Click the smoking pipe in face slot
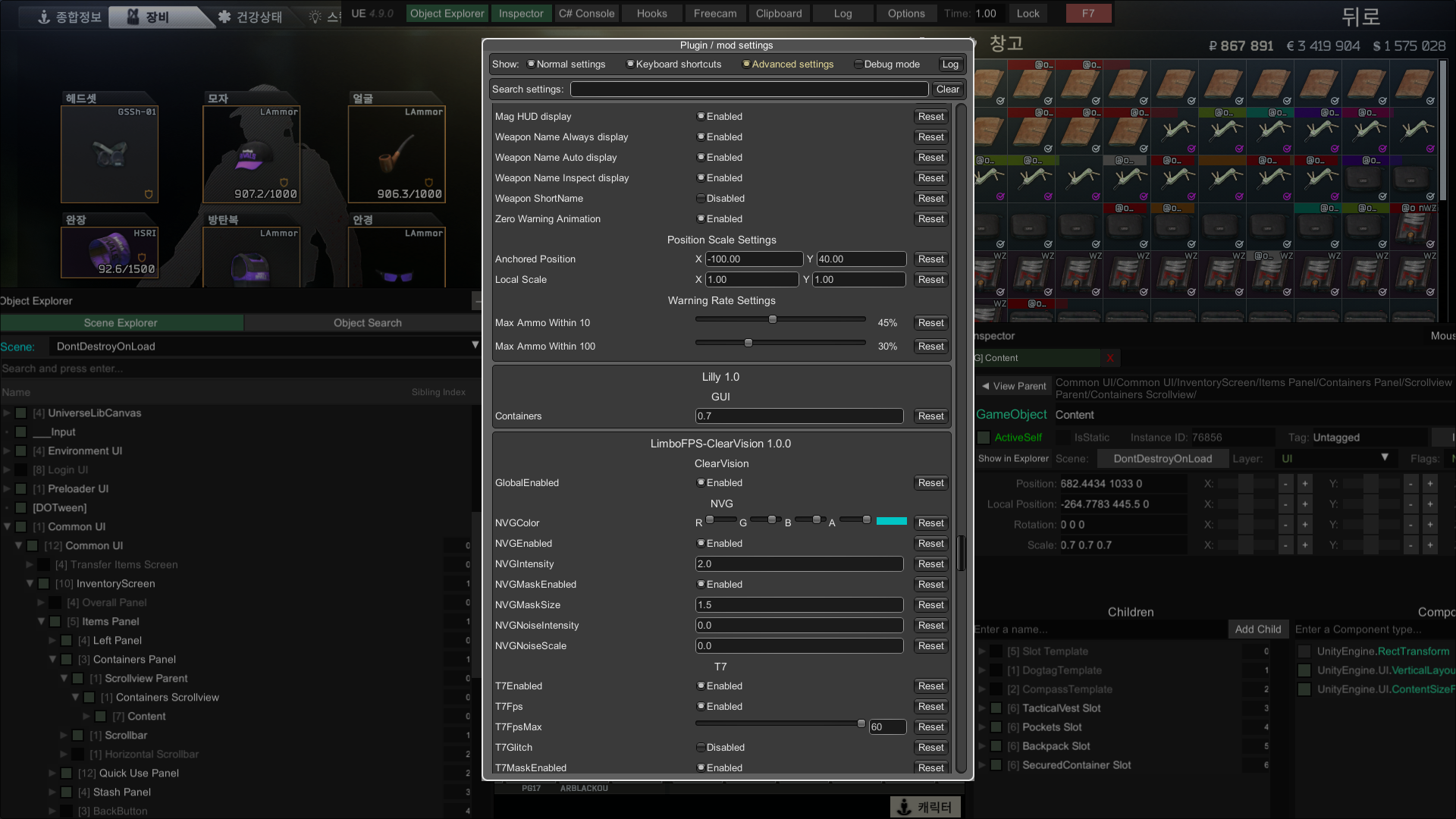Image resolution: width=1456 pixels, height=819 pixels. click(x=396, y=154)
